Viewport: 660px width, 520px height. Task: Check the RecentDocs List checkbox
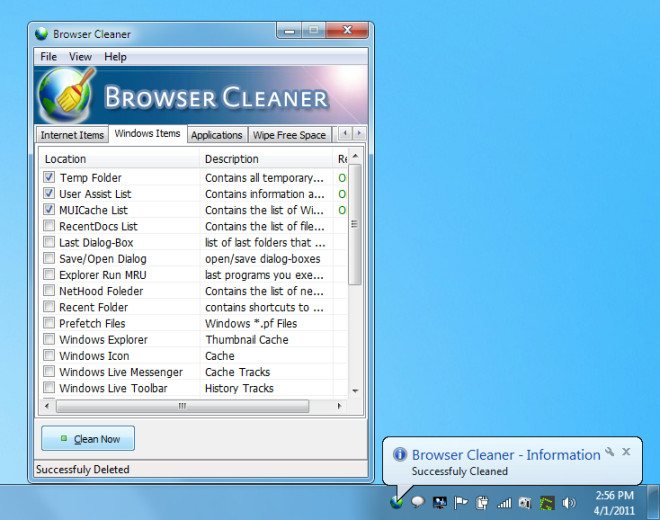49,226
